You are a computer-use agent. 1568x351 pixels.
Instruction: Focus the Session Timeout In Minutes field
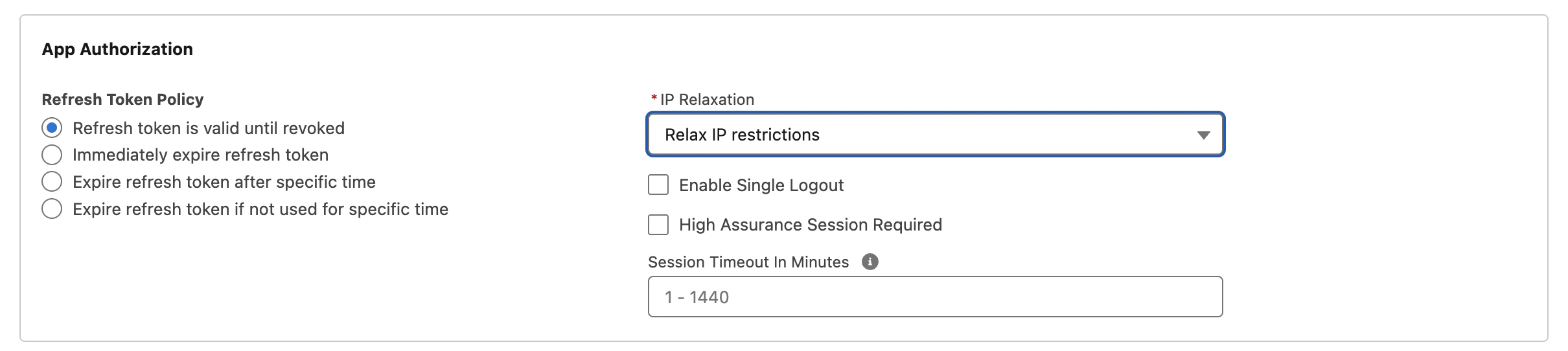934,297
